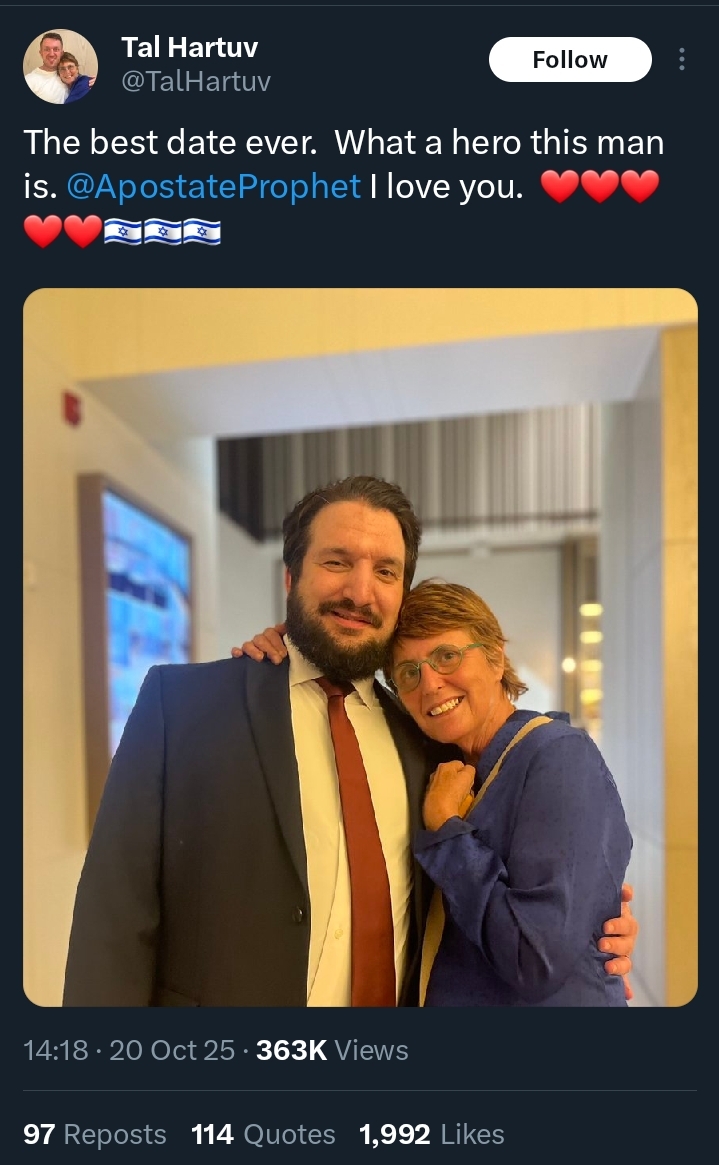
Task: Click the 14:18 timestamp
Action: click(x=56, y=1050)
